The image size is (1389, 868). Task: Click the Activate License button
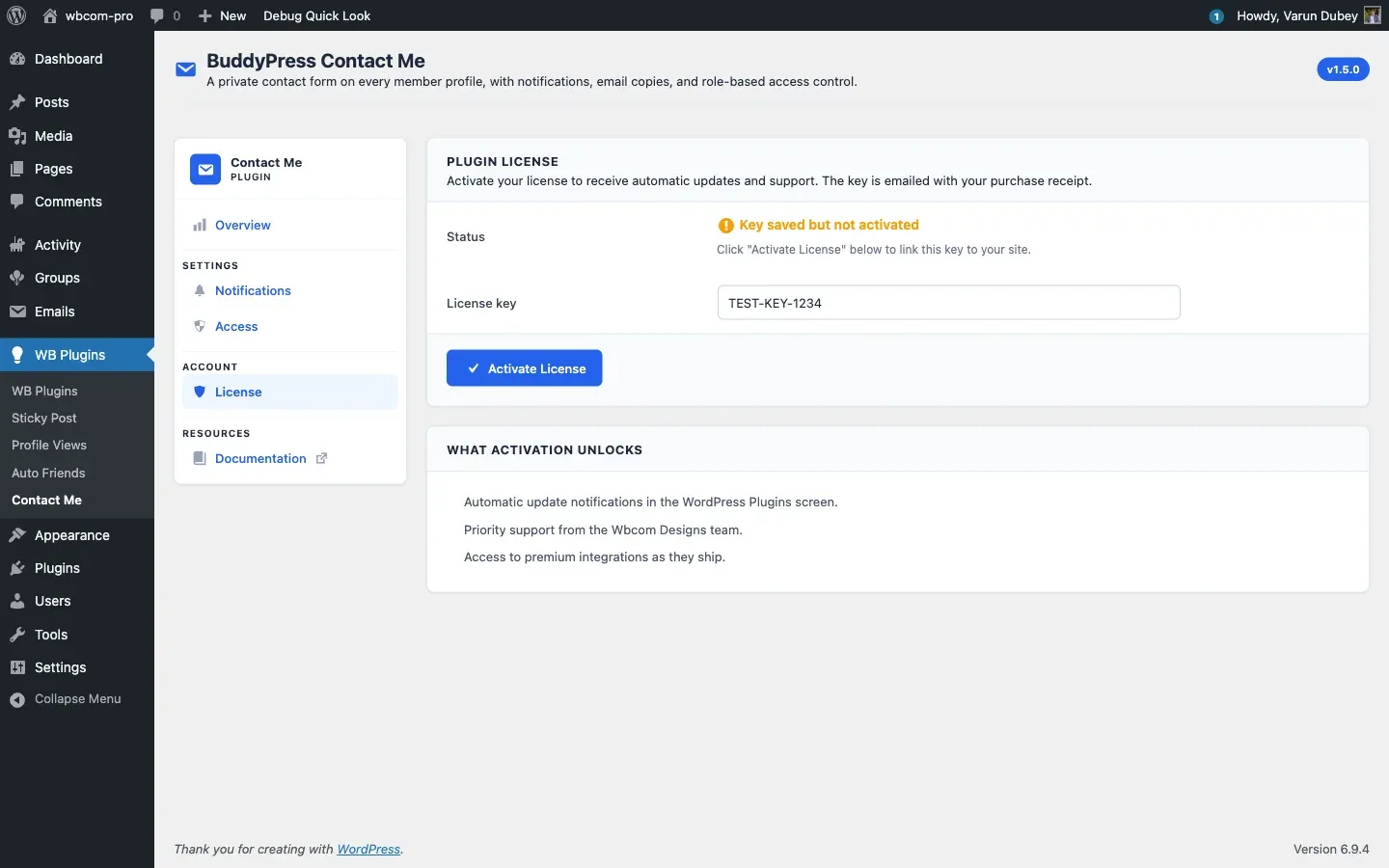(x=524, y=368)
